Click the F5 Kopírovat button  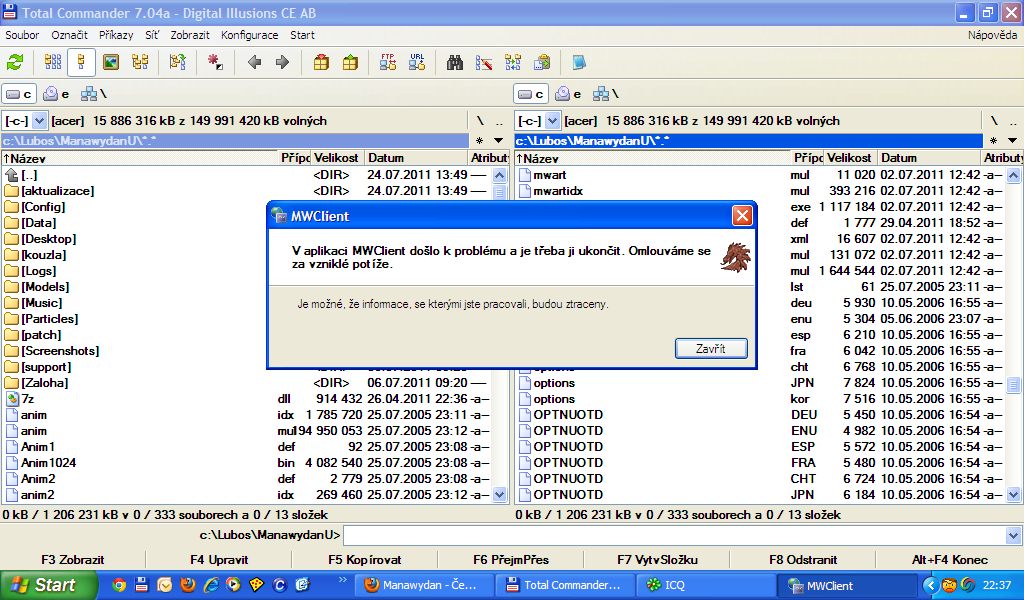[x=365, y=560]
